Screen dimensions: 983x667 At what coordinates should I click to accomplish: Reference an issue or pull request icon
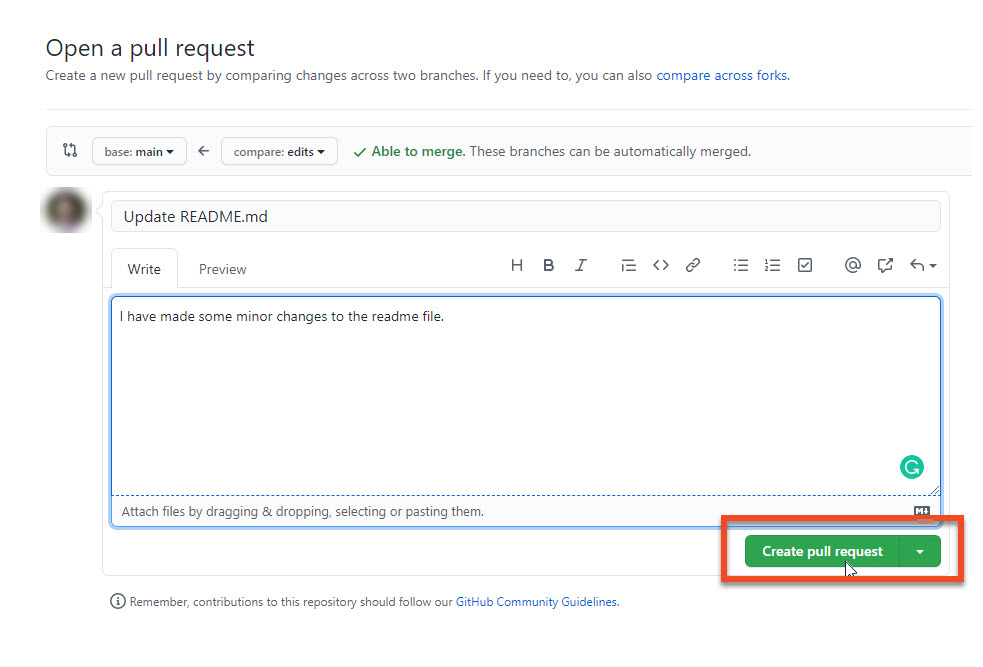click(885, 265)
